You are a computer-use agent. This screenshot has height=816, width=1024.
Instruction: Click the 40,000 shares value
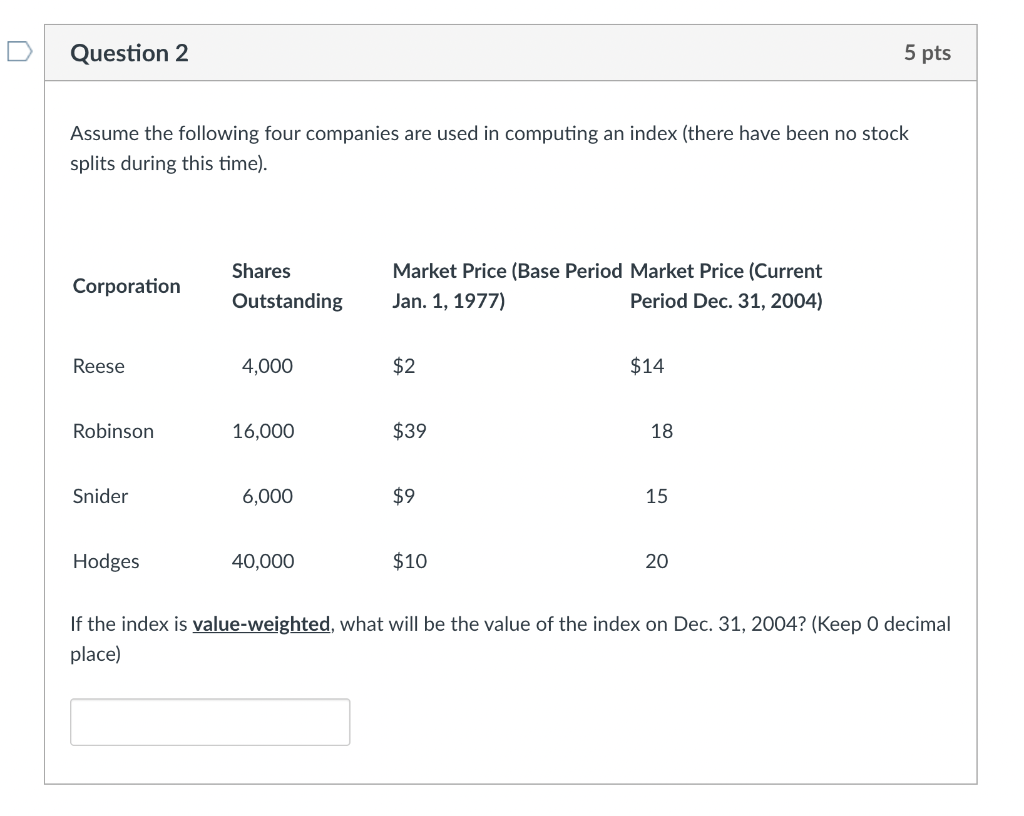pyautogui.click(x=263, y=561)
